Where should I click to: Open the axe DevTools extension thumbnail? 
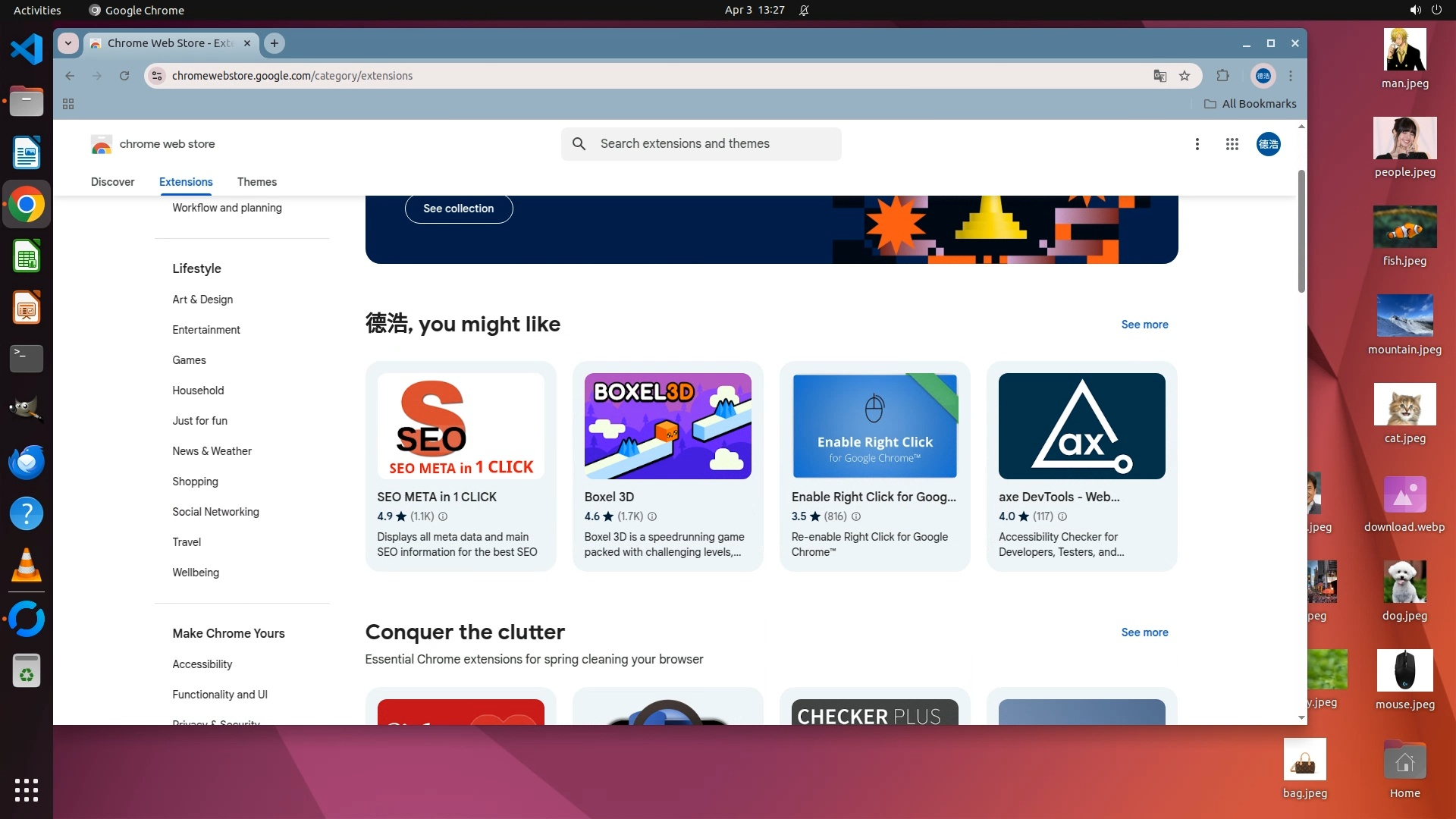tap(1081, 426)
